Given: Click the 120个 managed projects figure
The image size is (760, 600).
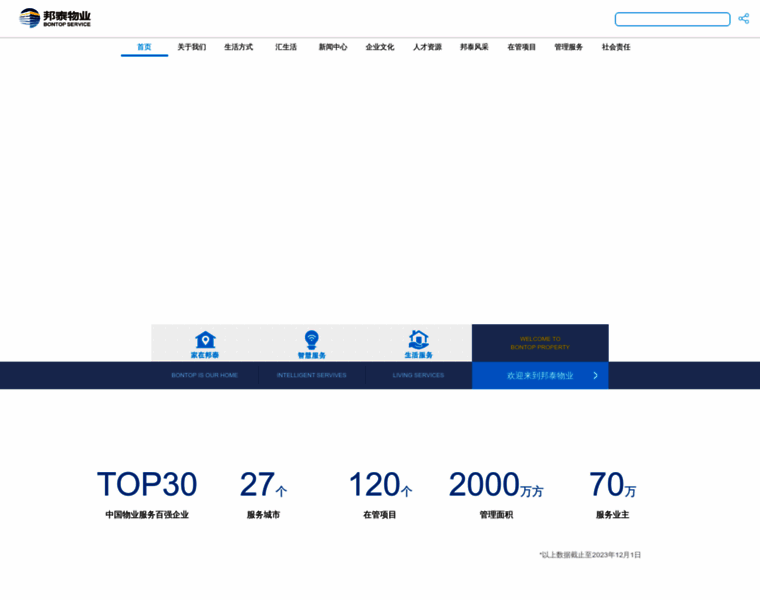Looking at the screenshot, I should pyautogui.click(x=380, y=484).
